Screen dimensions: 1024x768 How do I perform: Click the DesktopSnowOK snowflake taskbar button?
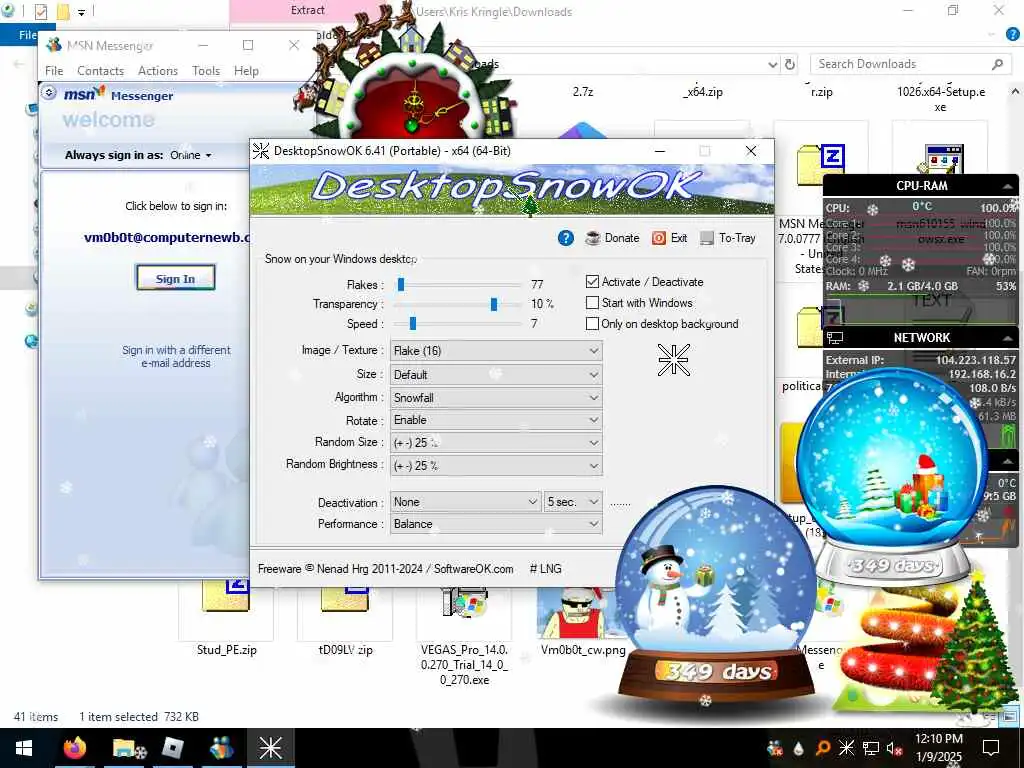[x=270, y=748]
